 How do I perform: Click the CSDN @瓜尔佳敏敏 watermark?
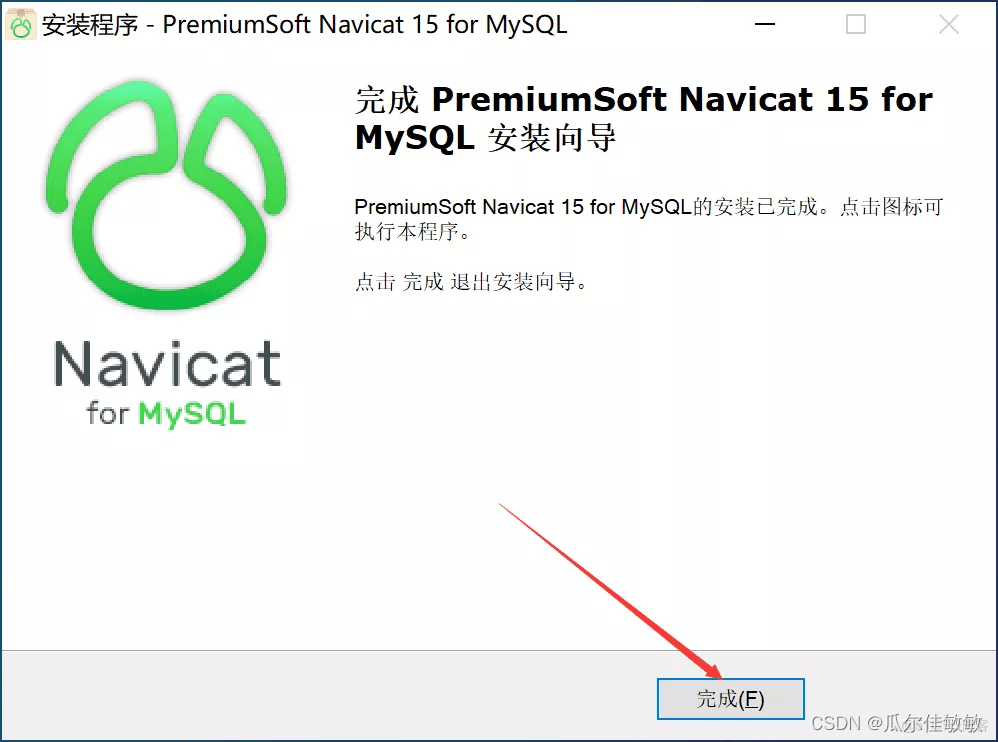[x=897, y=723]
